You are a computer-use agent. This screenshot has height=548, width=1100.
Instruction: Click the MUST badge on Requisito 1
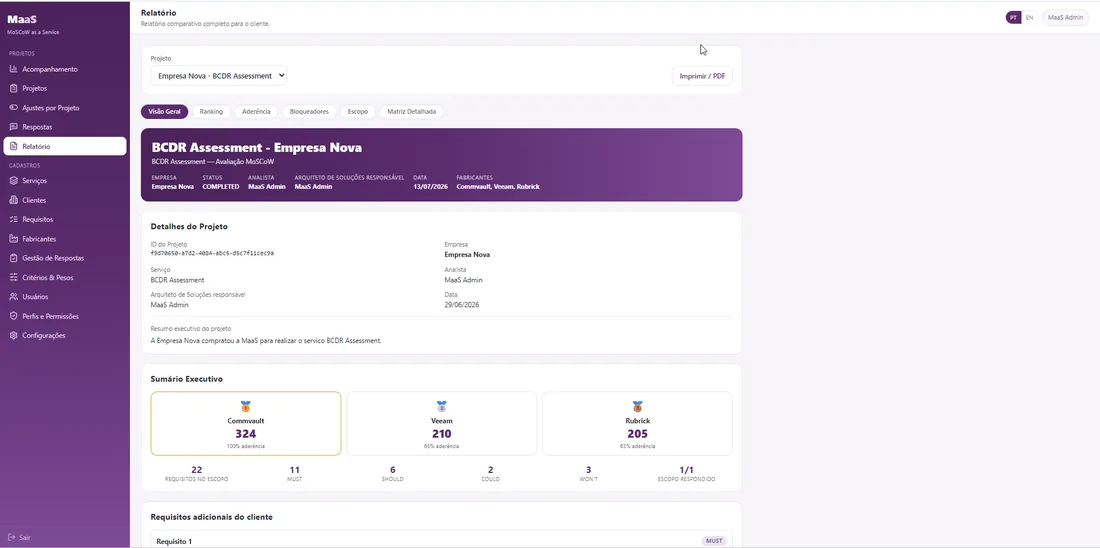click(x=712, y=541)
